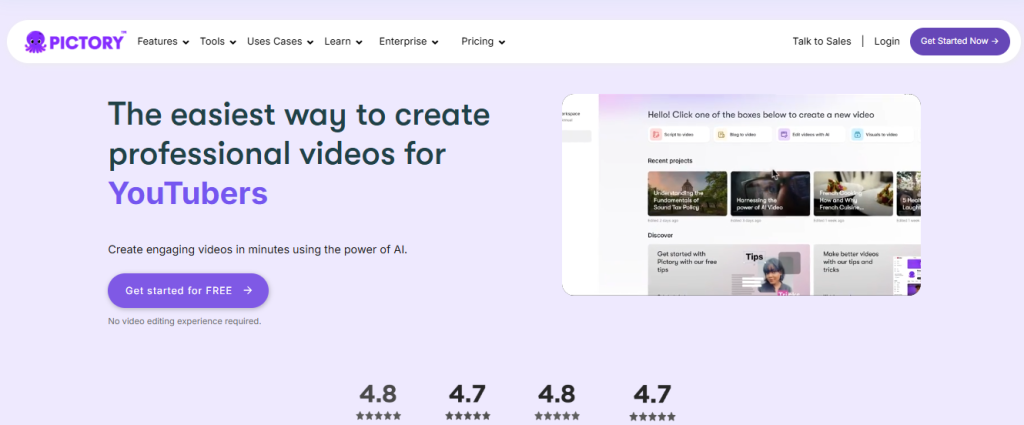This screenshot has height=425, width=1024.
Task: Click the purple YouTubers headline word
Action: [188, 193]
